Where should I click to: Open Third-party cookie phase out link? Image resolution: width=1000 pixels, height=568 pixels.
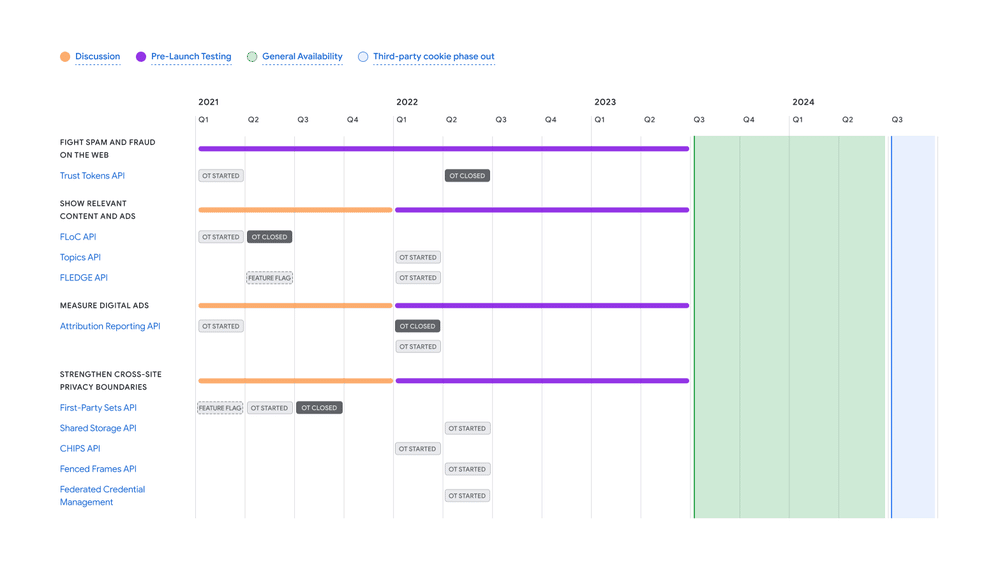pos(433,57)
